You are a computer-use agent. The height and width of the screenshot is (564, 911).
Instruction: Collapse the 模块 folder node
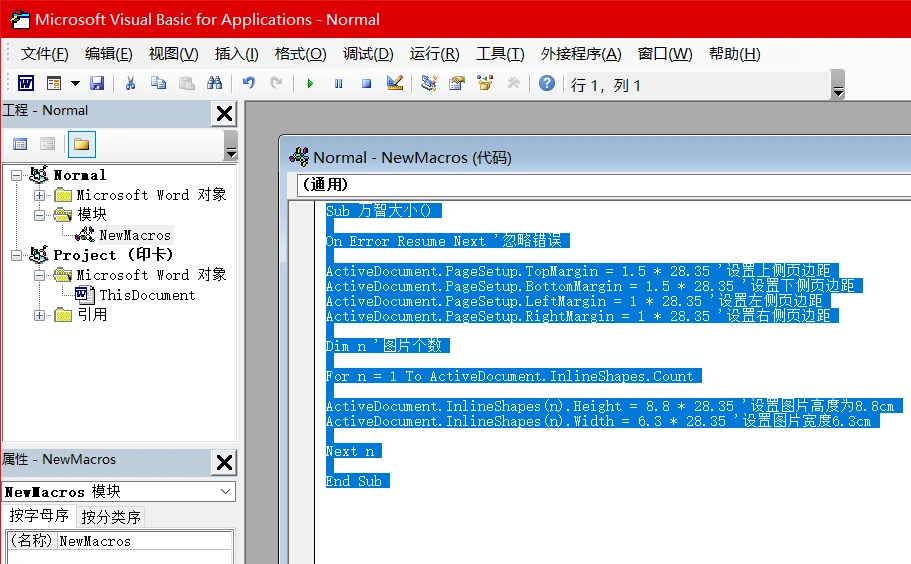[39, 215]
